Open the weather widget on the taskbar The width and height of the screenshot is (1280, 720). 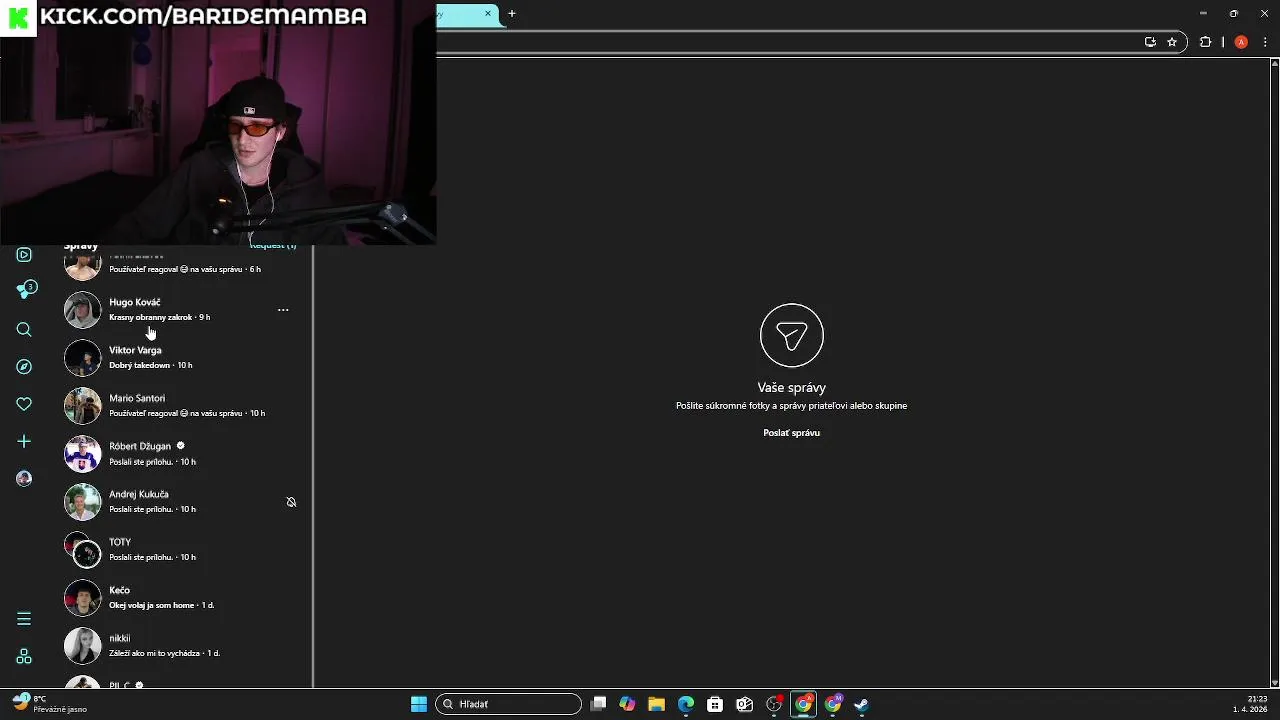point(50,704)
